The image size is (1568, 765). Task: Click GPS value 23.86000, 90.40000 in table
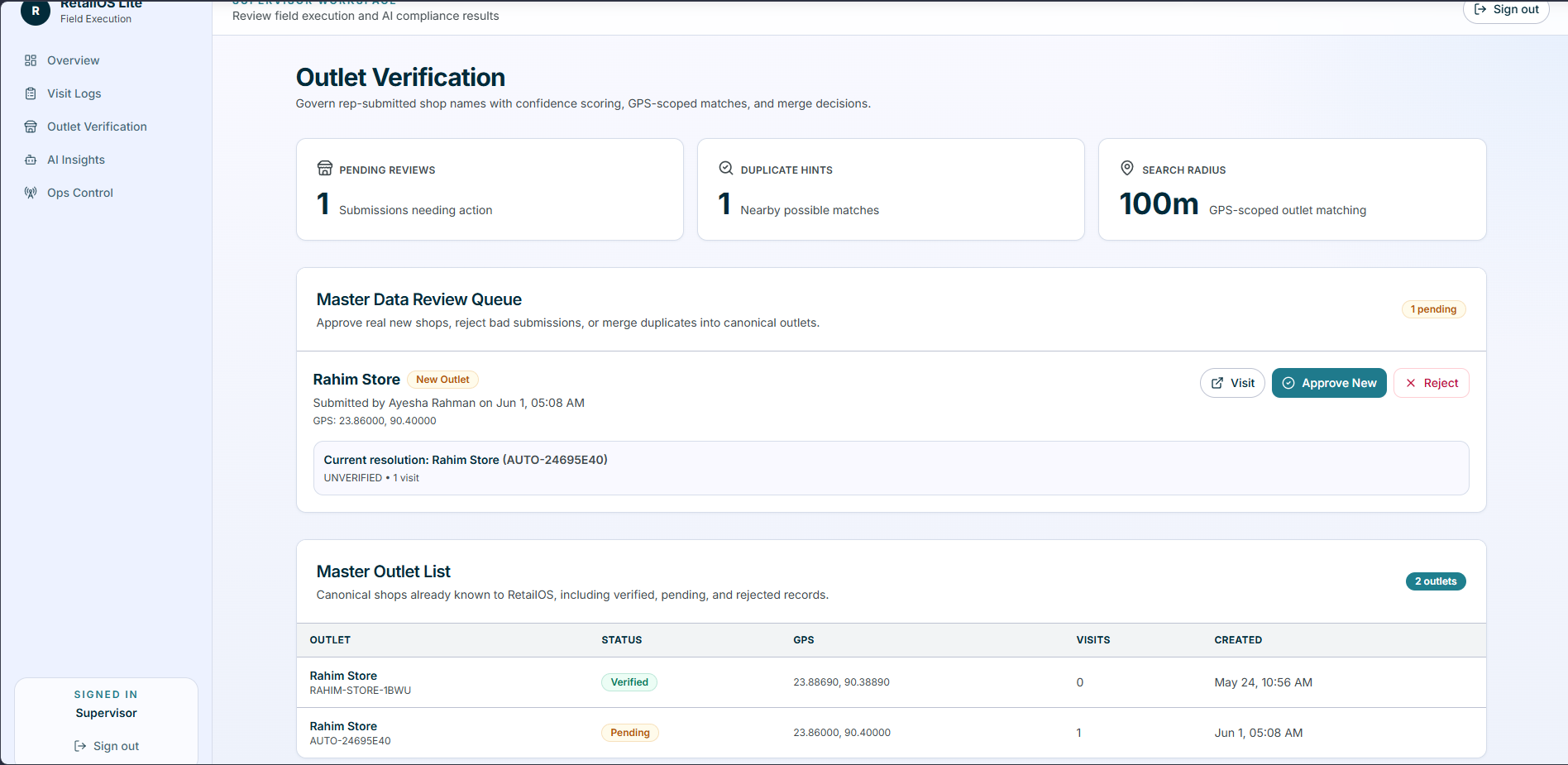(x=842, y=733)
